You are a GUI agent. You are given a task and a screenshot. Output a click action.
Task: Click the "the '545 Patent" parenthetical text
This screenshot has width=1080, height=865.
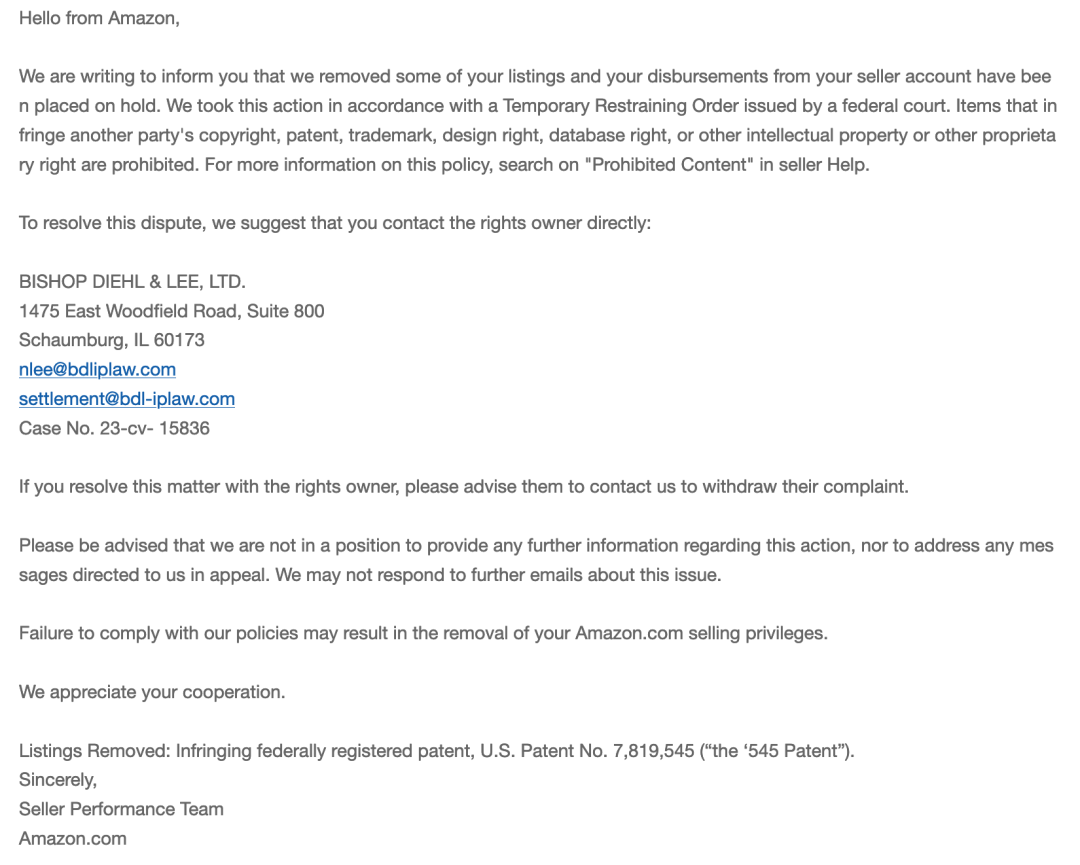click(x=776, y=751)
